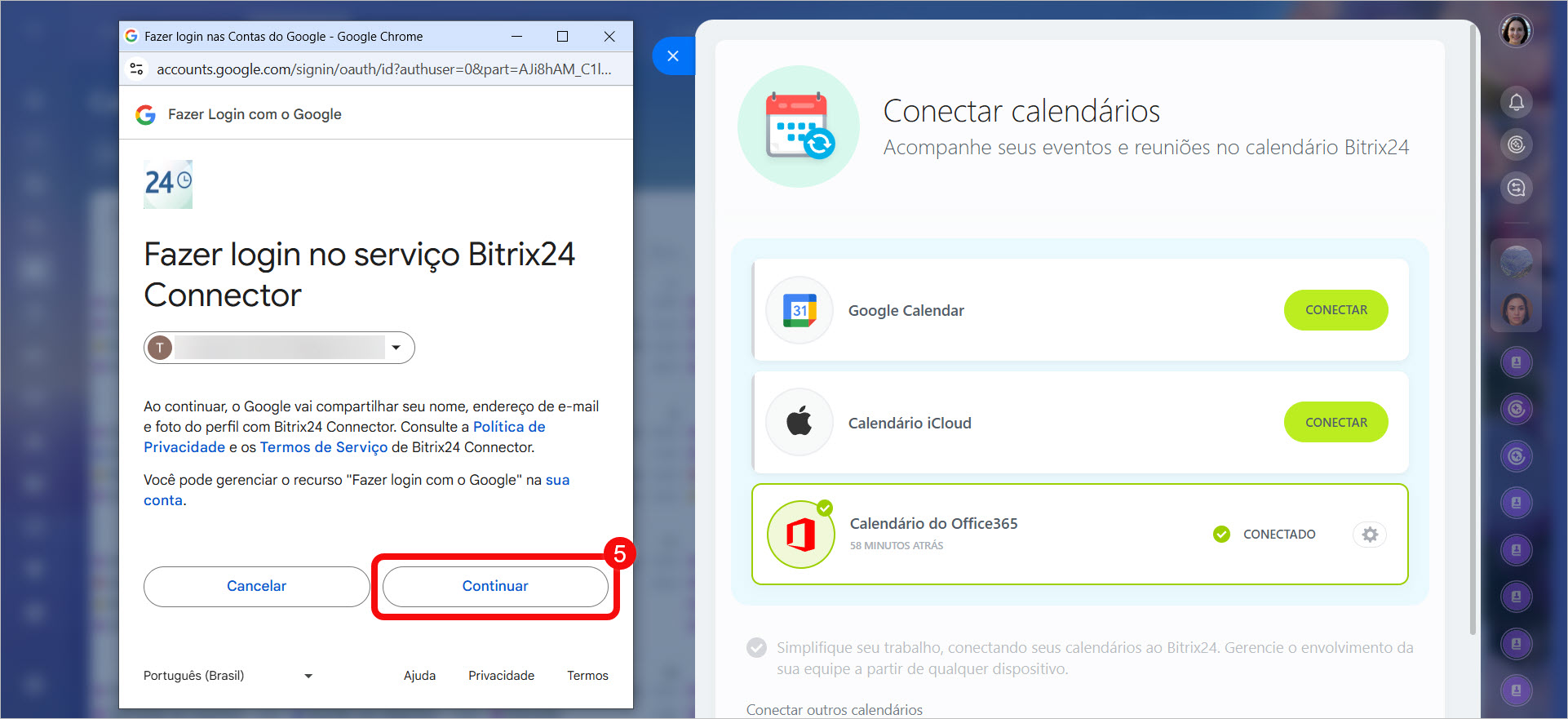The width and height of the screenshot is (1568, 719).
Task: Click the accounts.google.com URL field
Action: click(383, 69)
